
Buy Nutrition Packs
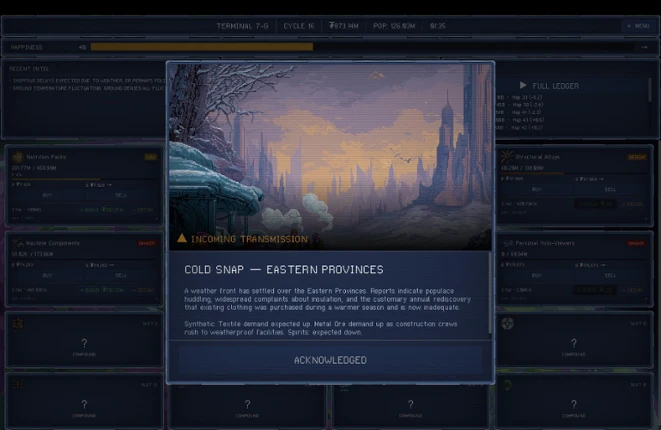coord(47,195)
